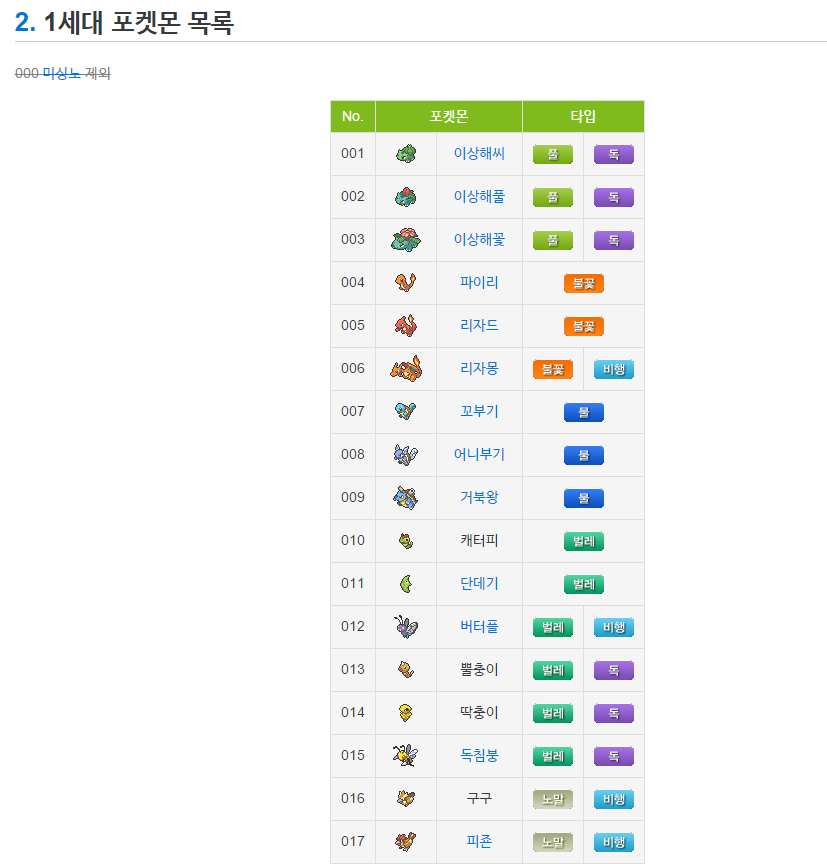
Task: Click the 독침붕 sprite in row 015
Action: [x=406, y=755]
